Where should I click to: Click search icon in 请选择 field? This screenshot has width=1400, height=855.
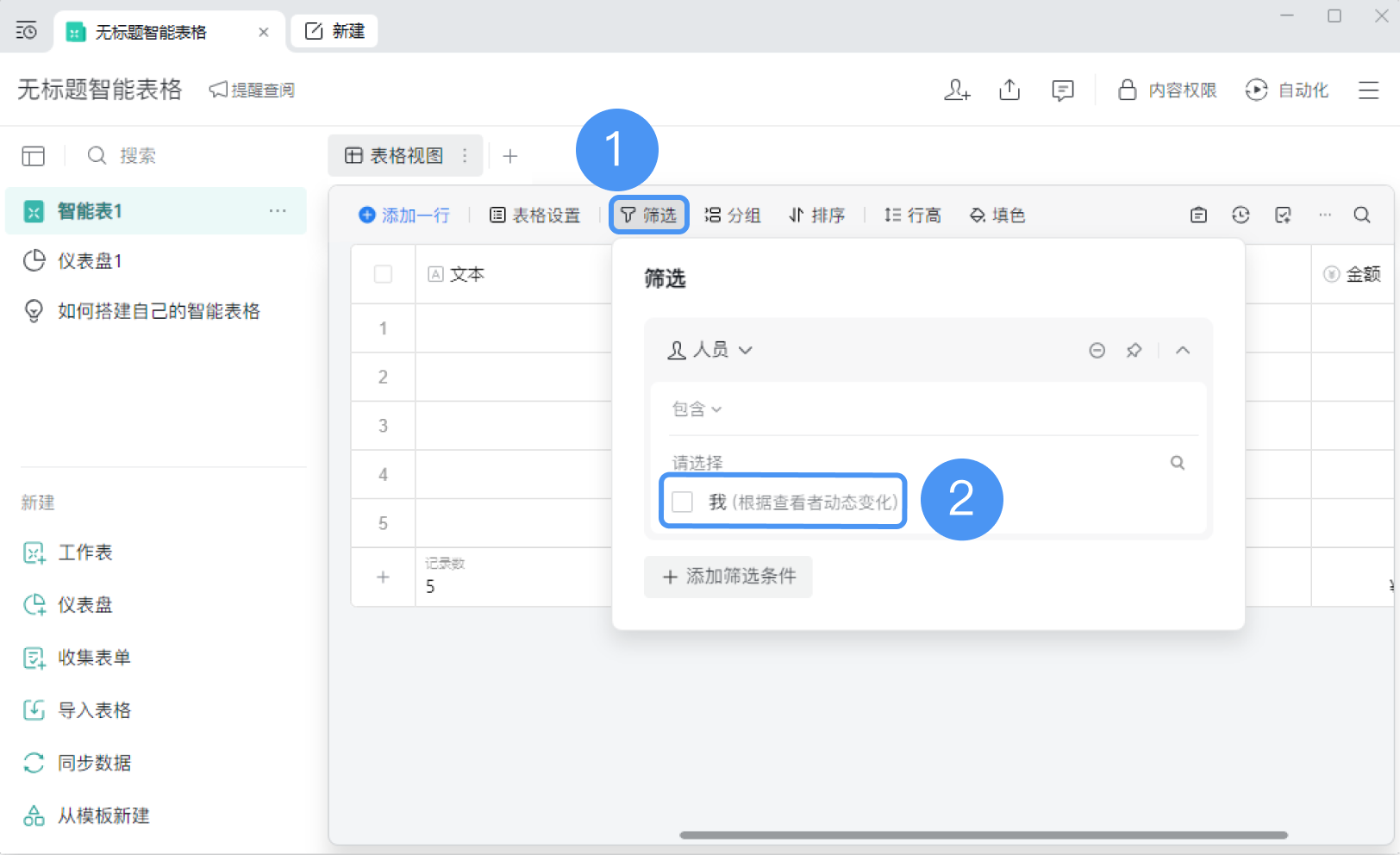pos(1178,463)
